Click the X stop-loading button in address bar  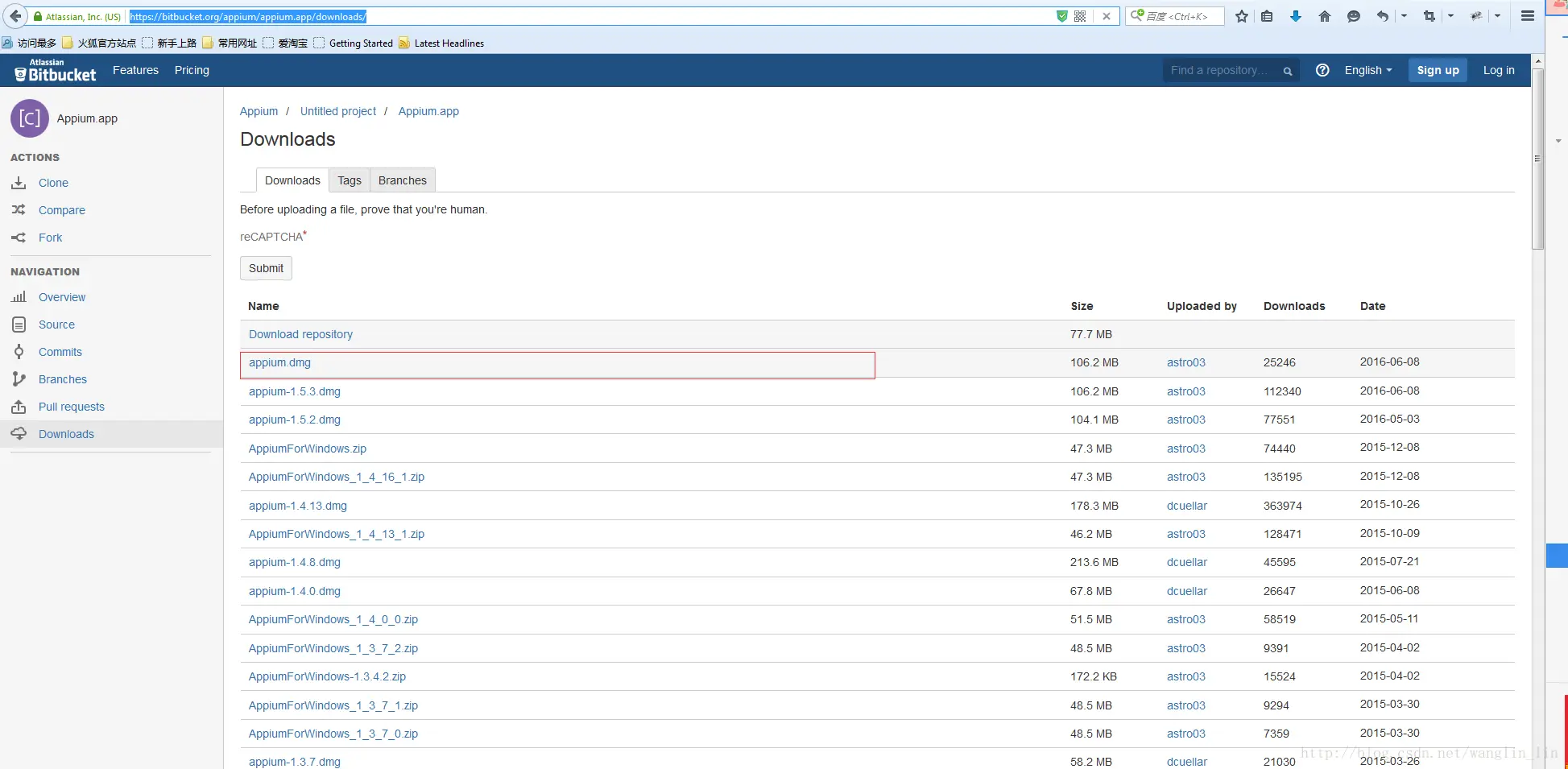(x=1107, y=16)
